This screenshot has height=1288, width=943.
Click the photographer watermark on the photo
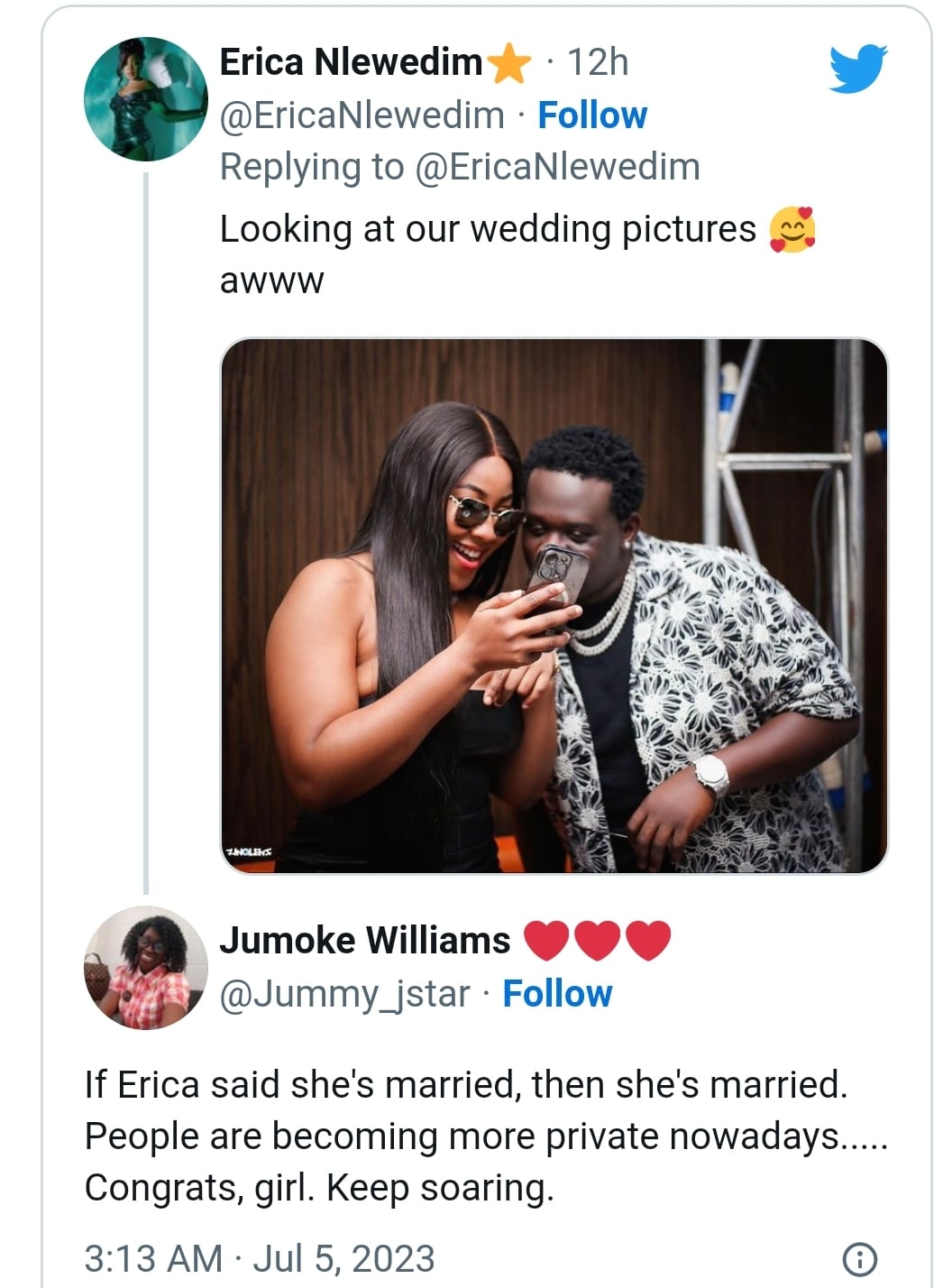click(247, 851)
